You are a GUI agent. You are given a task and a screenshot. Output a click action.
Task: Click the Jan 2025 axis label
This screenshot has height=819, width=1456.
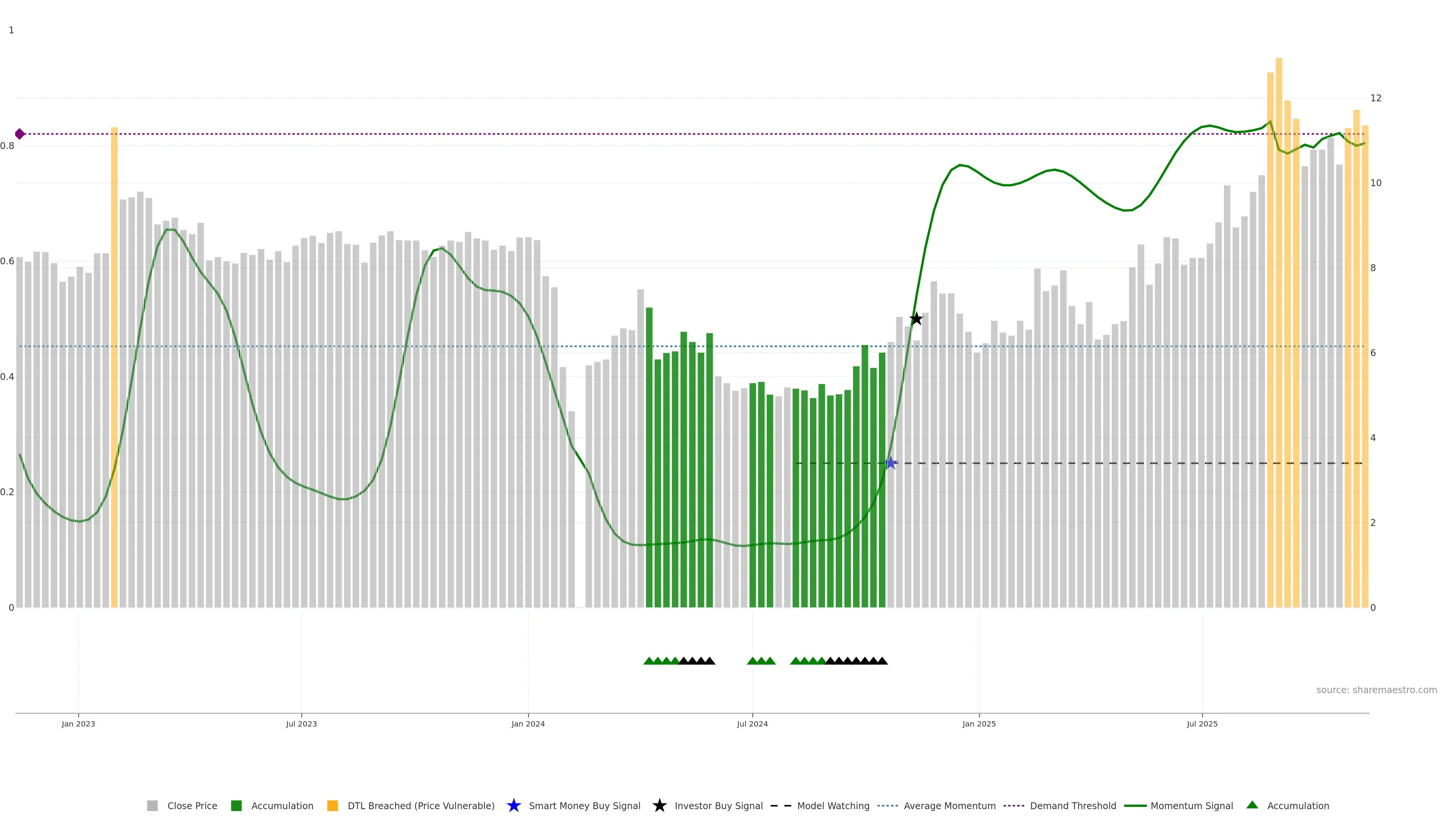[979, 723]
